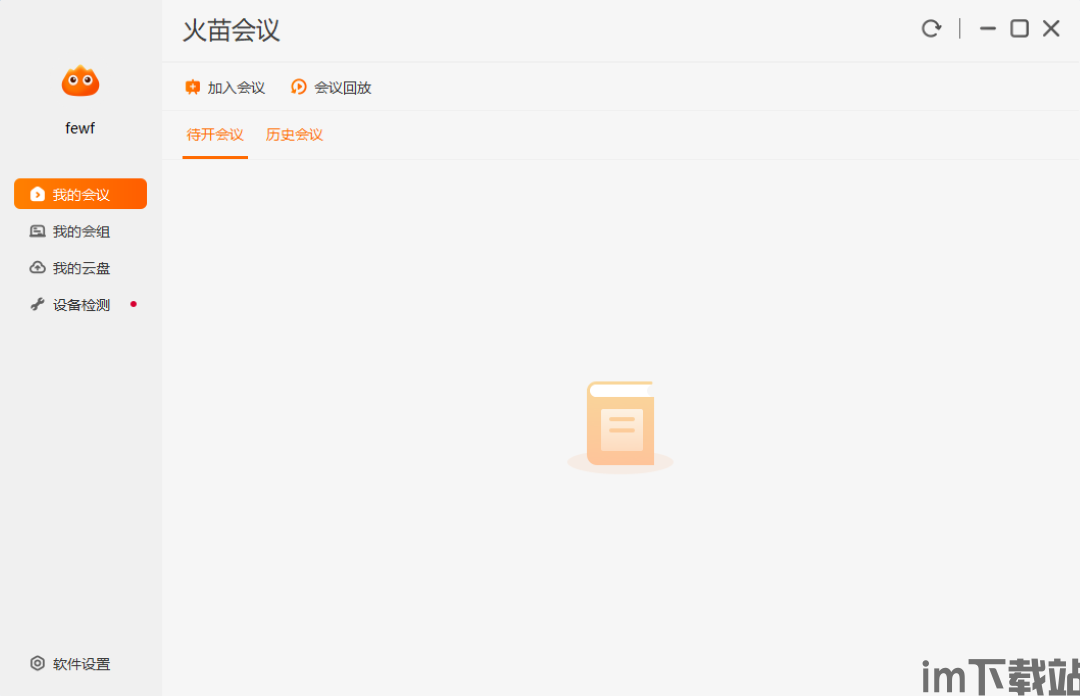Image resolution: width=1080 pixels, height=696 pixels.
Task: Click the orange flame mascot avatar
Action: click(80, 81)
